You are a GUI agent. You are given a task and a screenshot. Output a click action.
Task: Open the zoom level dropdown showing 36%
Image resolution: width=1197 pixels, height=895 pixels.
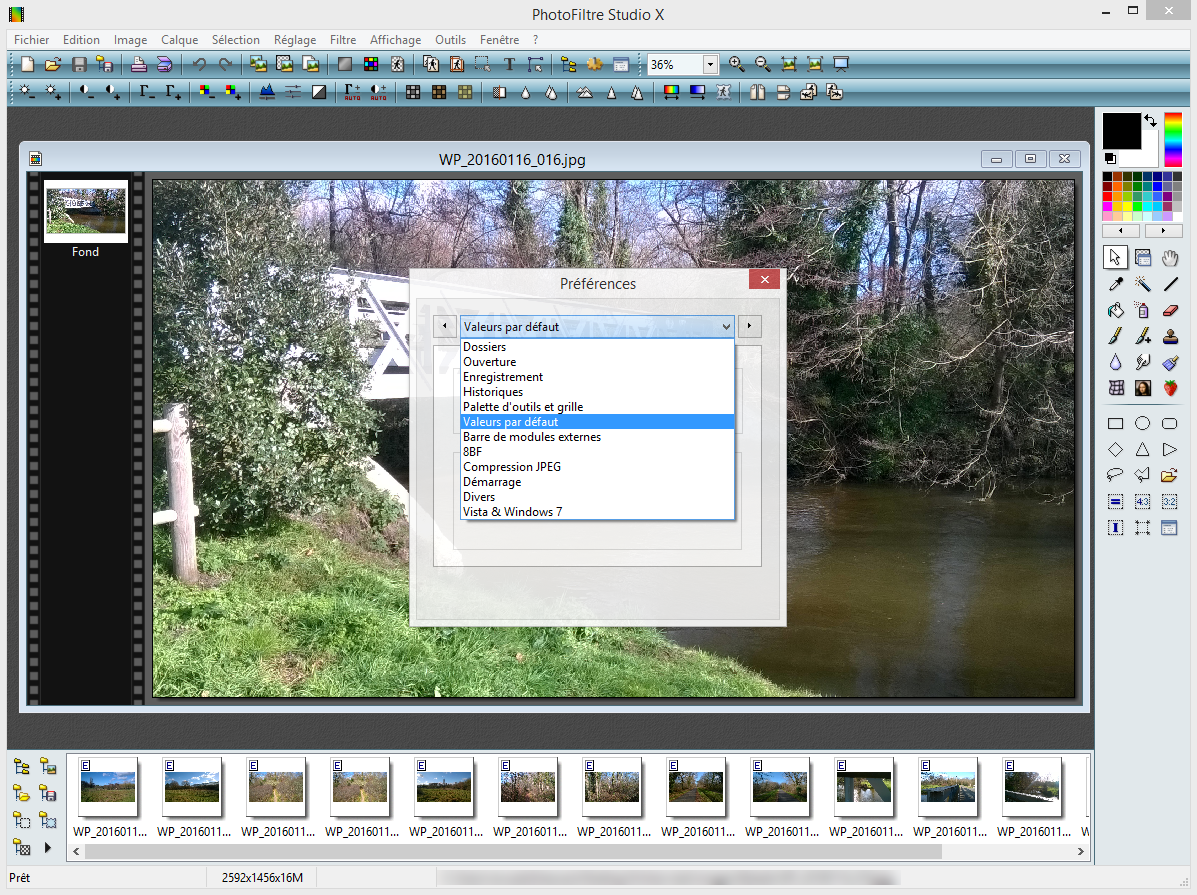710,64
